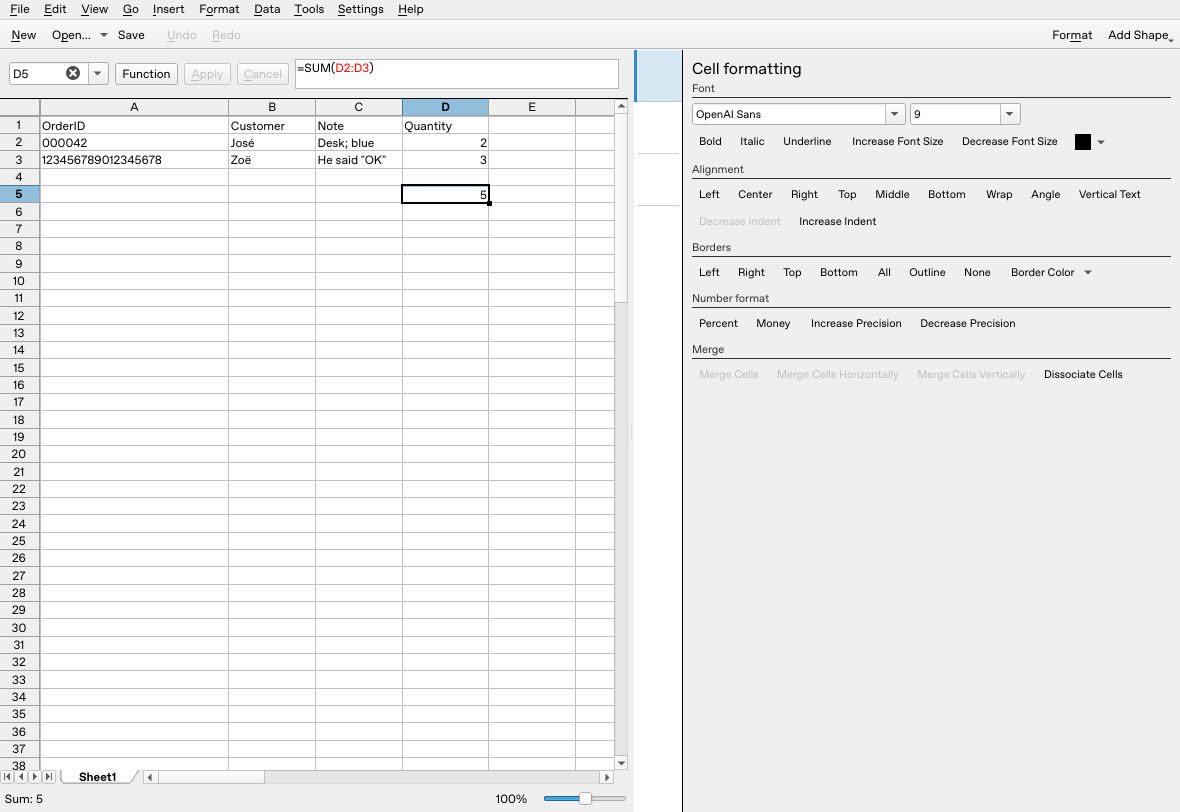The height and width of the screenshot is (812, 1180).
Task: Toggle Percent number format
Action: tap(718, 324)
